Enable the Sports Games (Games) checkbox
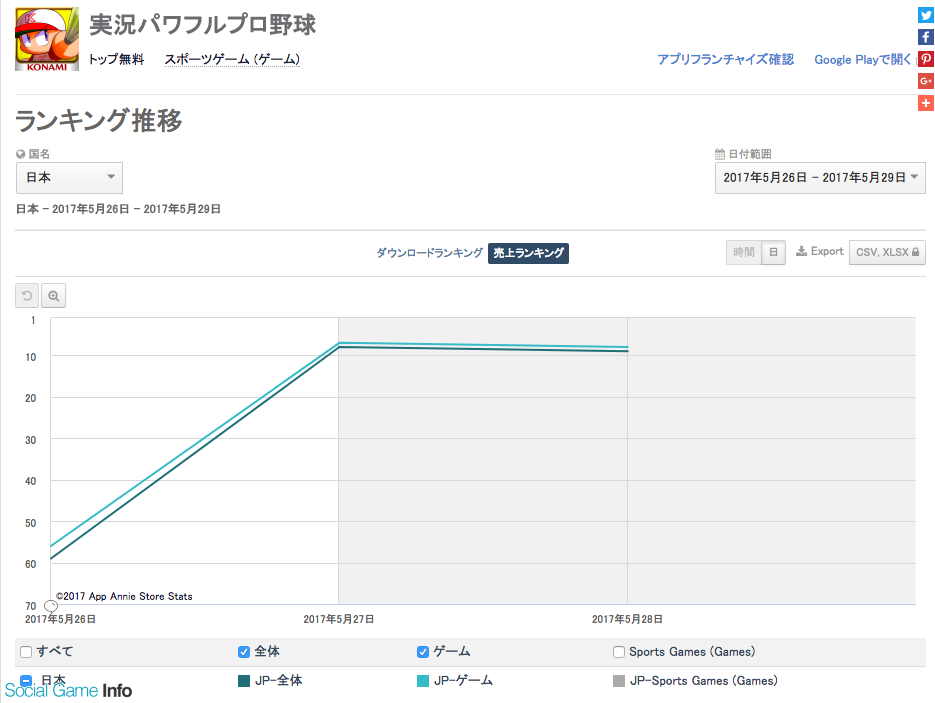935x703 pixels. tap(619, 652)
